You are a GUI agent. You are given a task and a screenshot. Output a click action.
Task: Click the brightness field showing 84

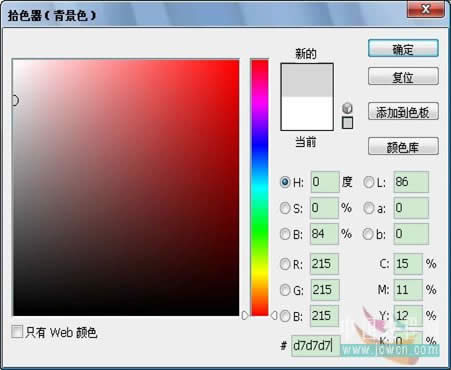(x=324, y=234)
